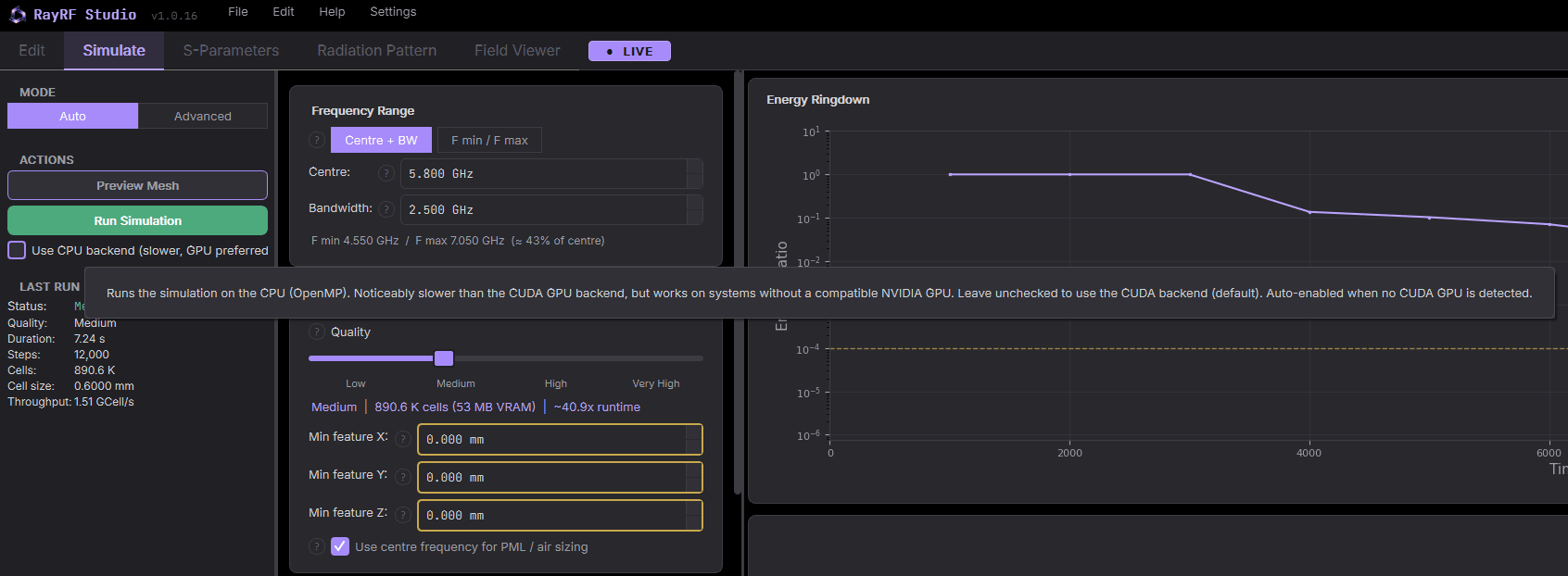1568x576 pixels.
Task: Open the File menu
Action: pos(238,12)
